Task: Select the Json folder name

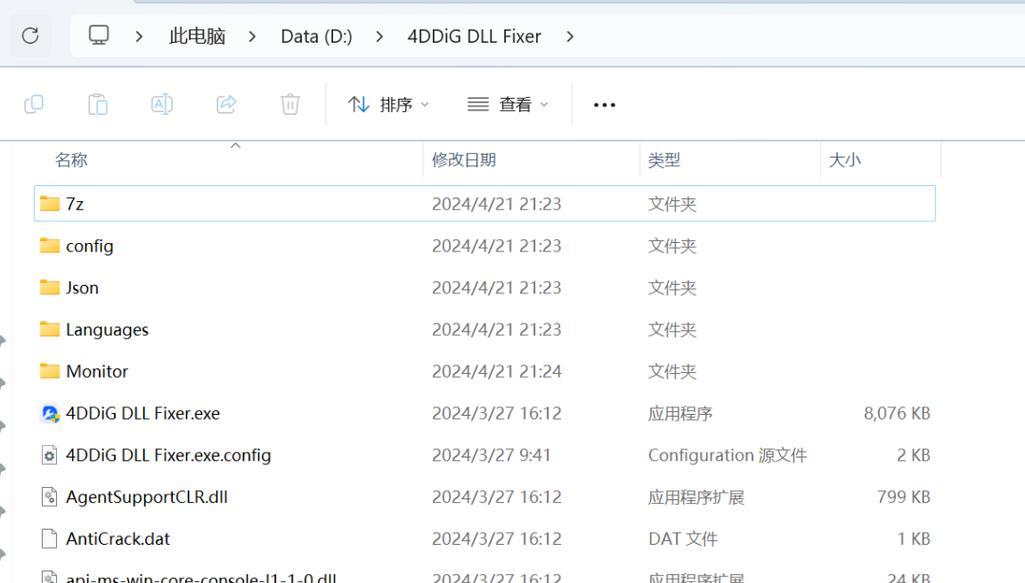Action: (82, 288)
